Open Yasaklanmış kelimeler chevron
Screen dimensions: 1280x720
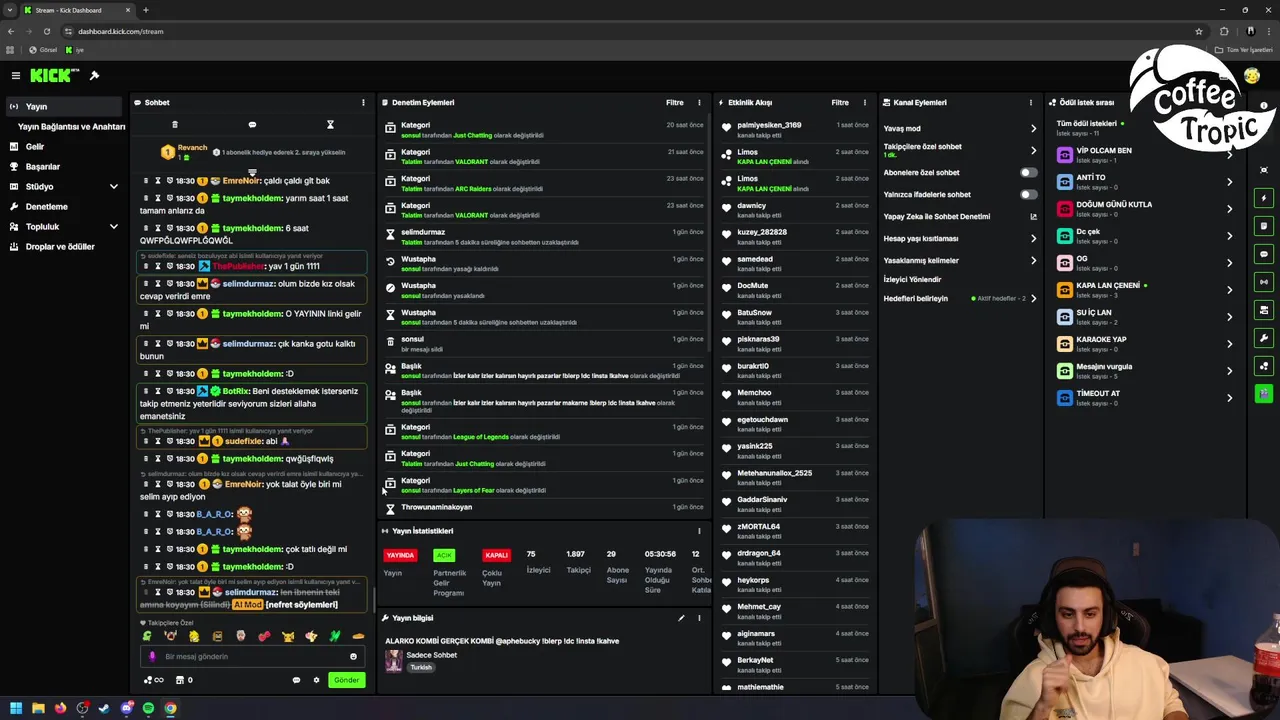(x=1033, y=260)
